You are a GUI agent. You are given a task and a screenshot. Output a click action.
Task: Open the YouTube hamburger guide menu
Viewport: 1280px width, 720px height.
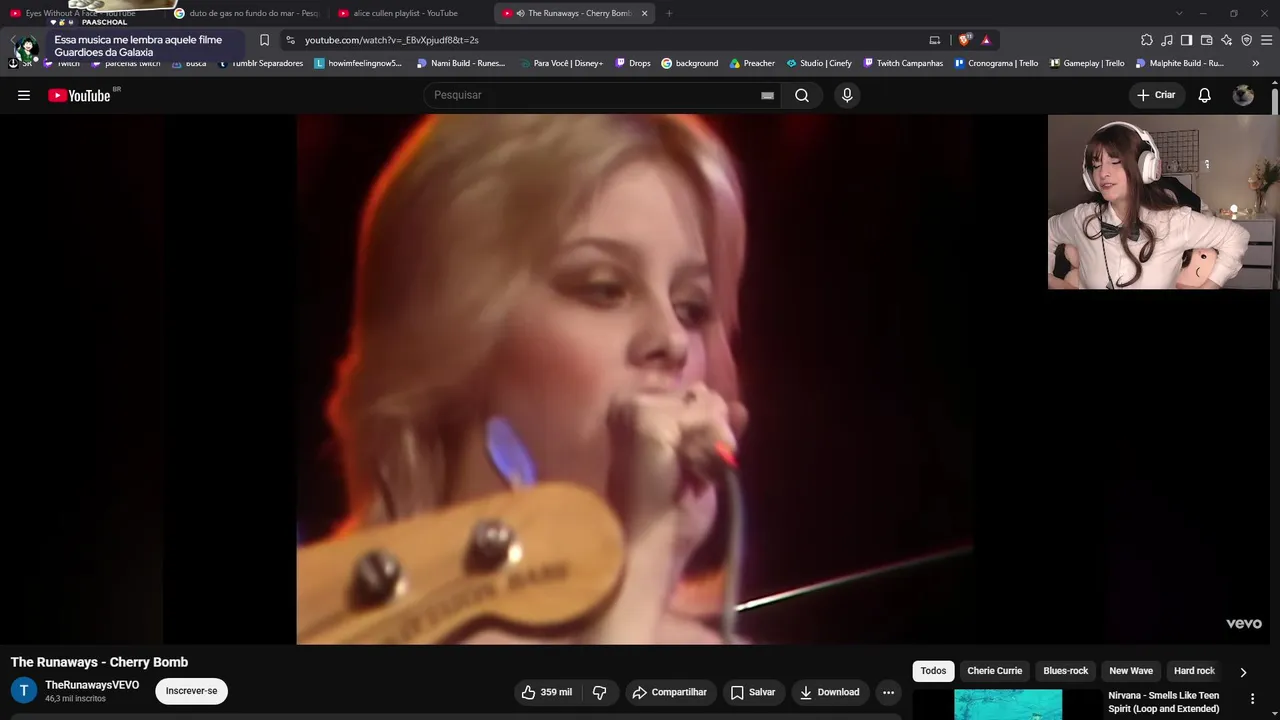pos(24,95)
